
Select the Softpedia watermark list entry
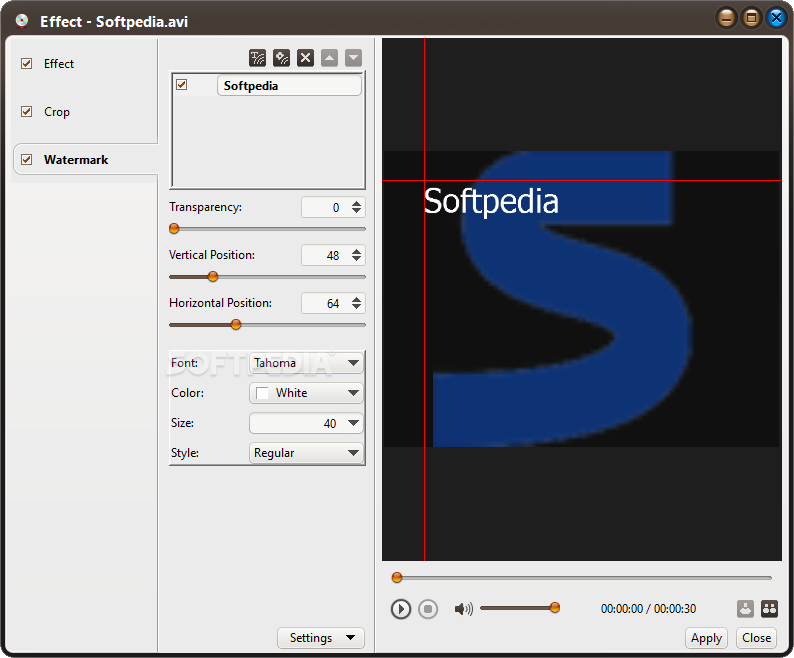(289, 85)
